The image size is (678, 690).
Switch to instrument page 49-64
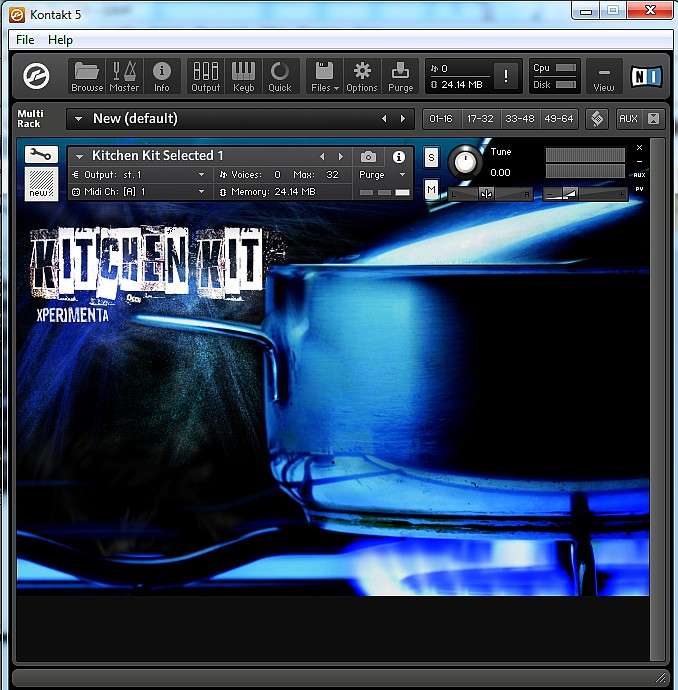[x=558, y=119]
